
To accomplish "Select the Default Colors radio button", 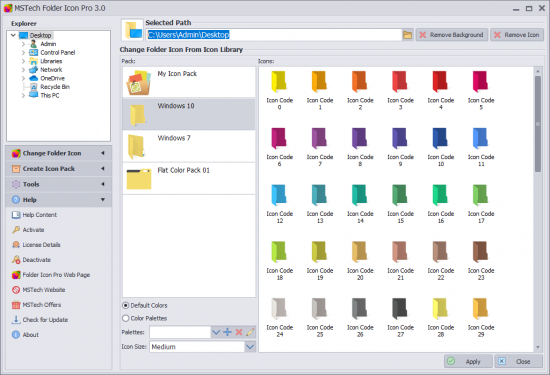I will pyautogui.click(x=126, y=306).
